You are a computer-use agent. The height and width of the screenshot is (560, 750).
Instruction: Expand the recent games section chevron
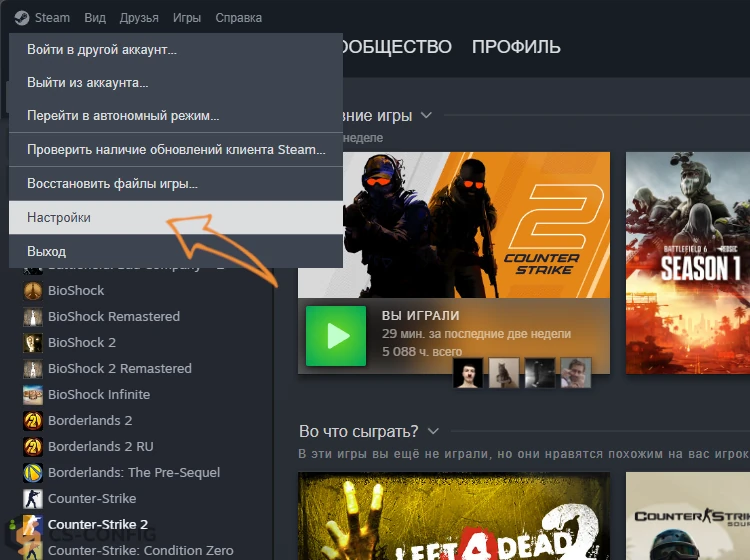coord(427,115)
